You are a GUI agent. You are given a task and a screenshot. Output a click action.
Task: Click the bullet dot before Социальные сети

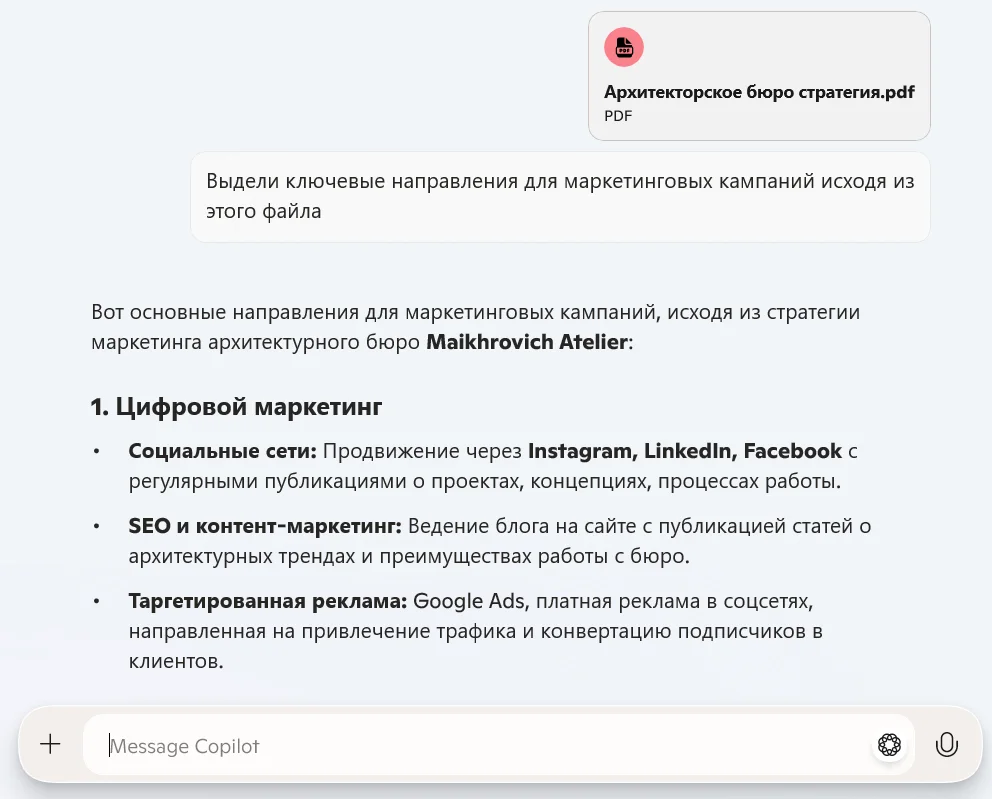[96, 452]
